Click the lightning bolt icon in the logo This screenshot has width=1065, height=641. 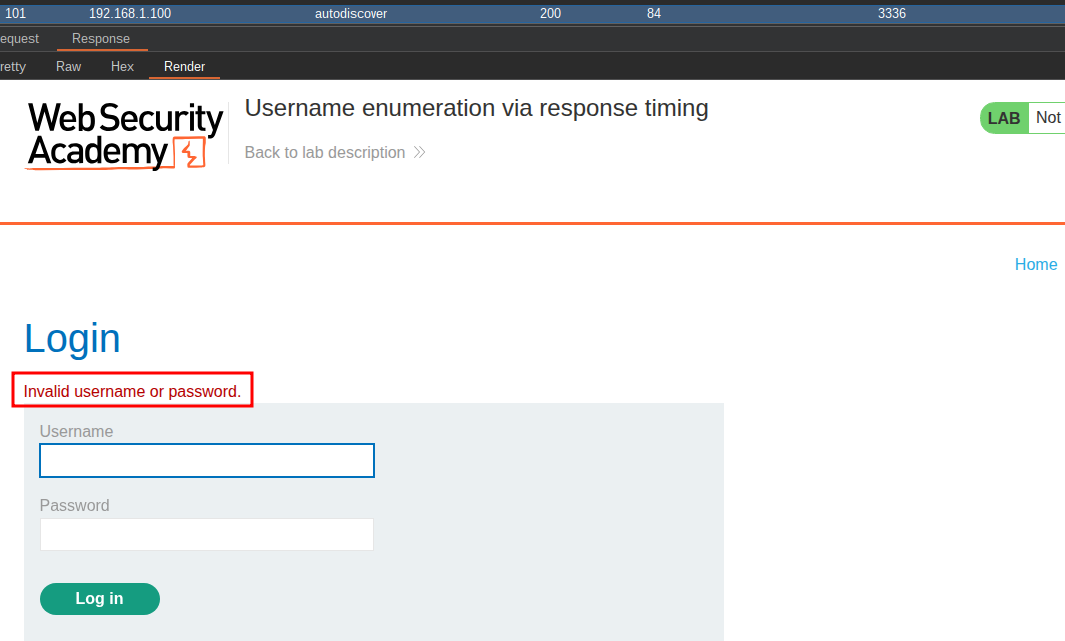[189, 154]
